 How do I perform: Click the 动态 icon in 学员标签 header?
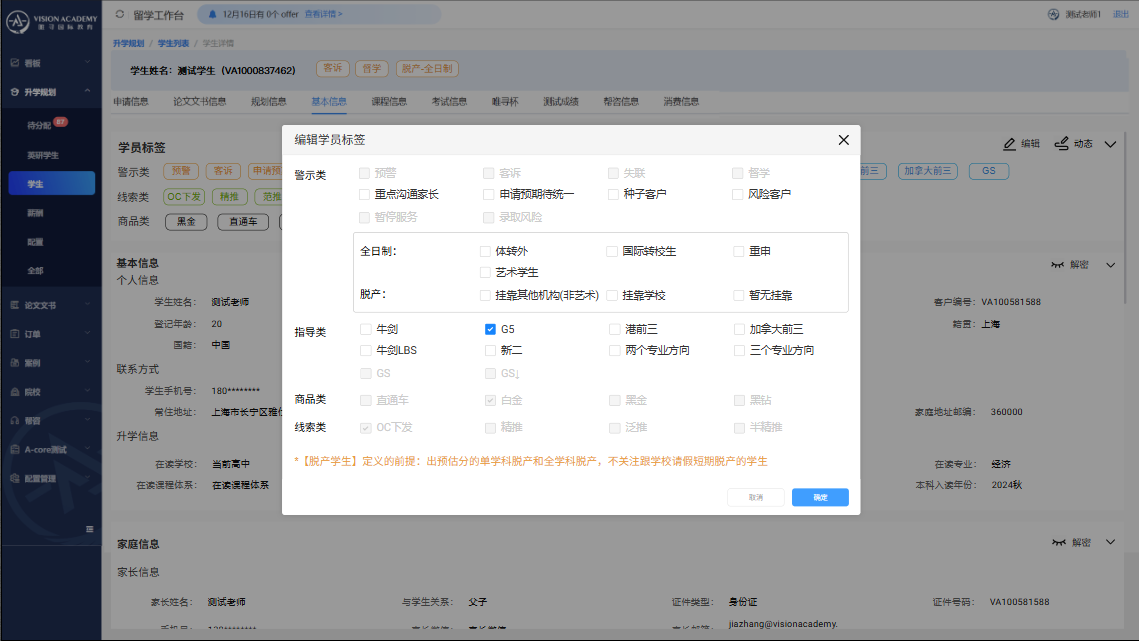click(x=1062, y=144)
